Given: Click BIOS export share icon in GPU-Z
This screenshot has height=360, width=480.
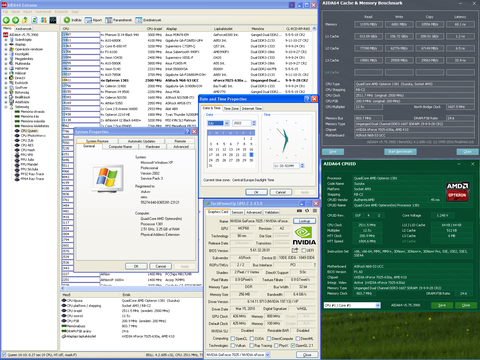Looking at the screenshot, I should [x=295, y=250].
